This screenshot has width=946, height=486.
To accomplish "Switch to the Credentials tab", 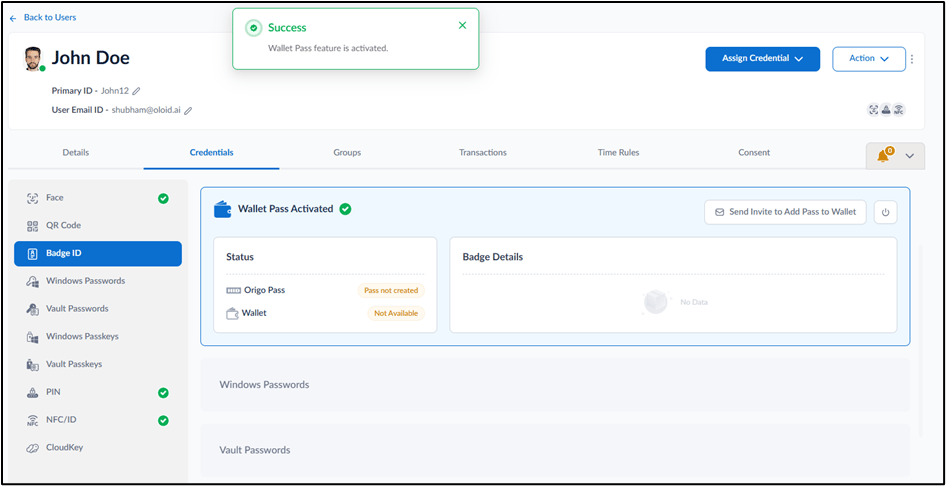I will click(211, 153).
